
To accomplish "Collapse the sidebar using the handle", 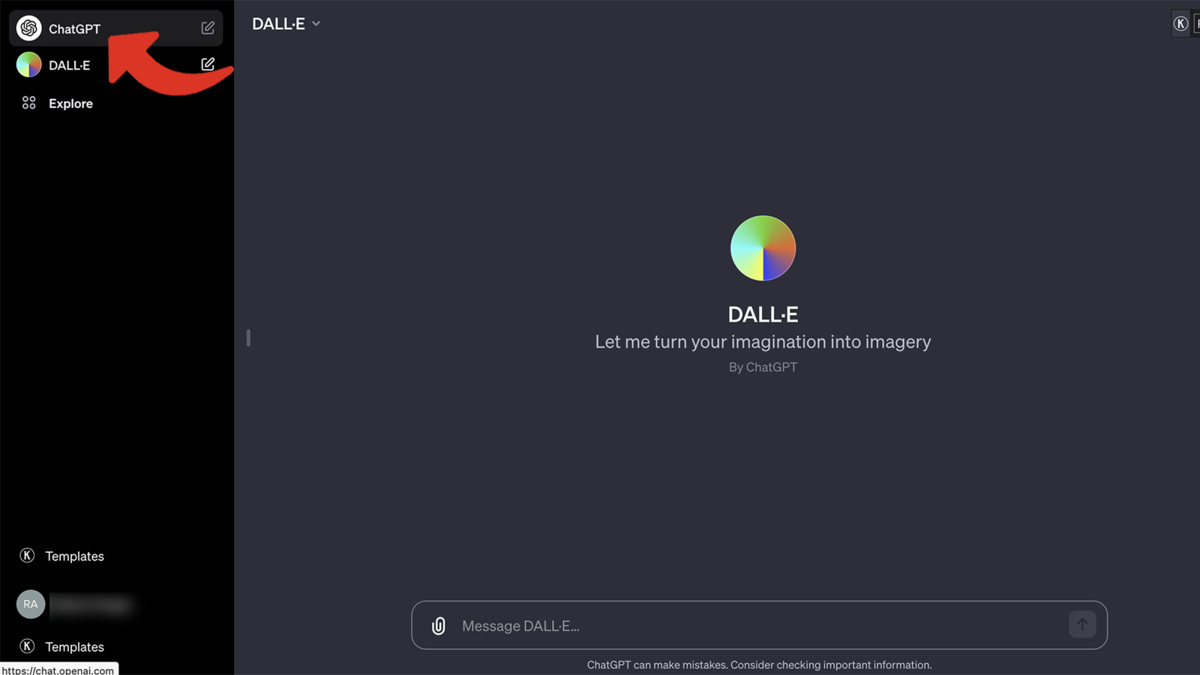I will 248,338.
